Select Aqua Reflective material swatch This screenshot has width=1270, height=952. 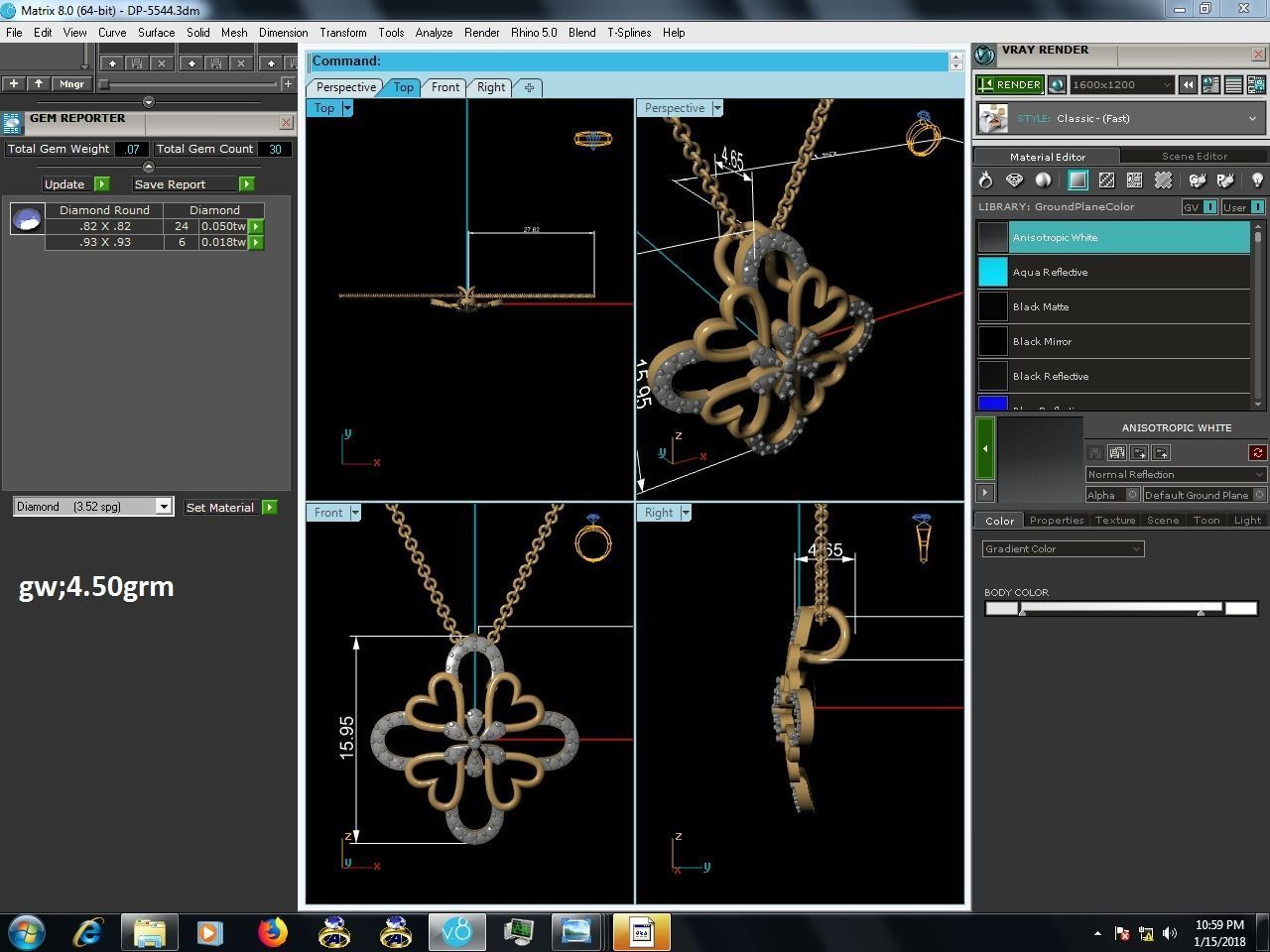click(x=992, y=272)
